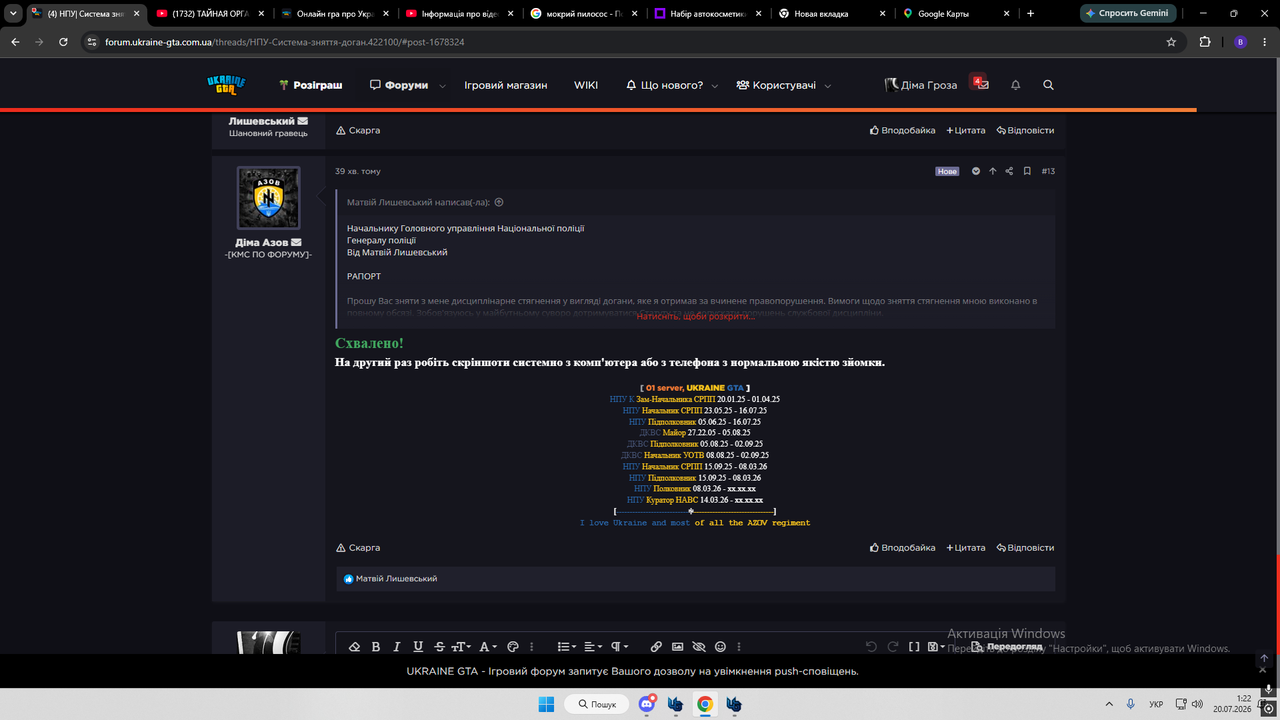
Task: Open Матвій Лишевський in the likes bar
Action: click(x=396, y=579)
